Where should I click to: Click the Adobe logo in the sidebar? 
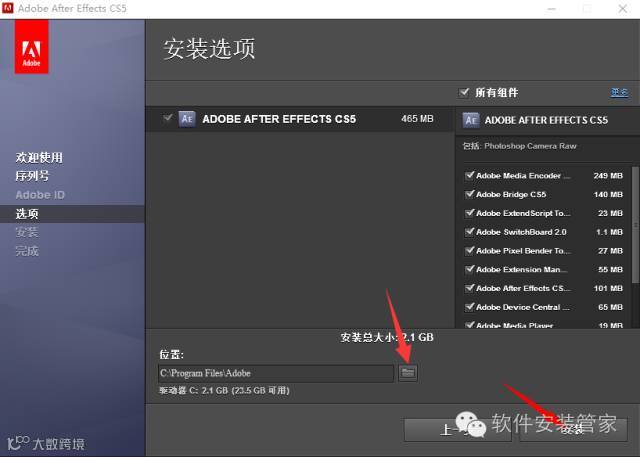[31, 47]
